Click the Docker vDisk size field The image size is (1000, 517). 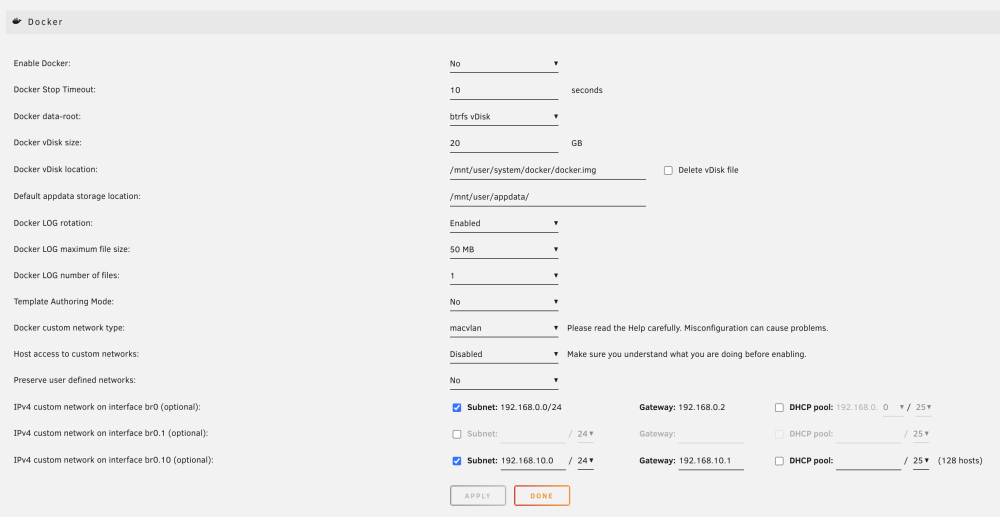click(x=504, y=143)
